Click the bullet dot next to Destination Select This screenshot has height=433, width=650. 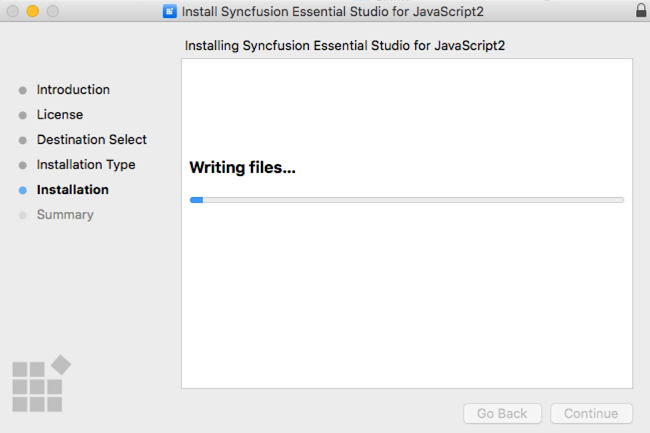[23, 140]
